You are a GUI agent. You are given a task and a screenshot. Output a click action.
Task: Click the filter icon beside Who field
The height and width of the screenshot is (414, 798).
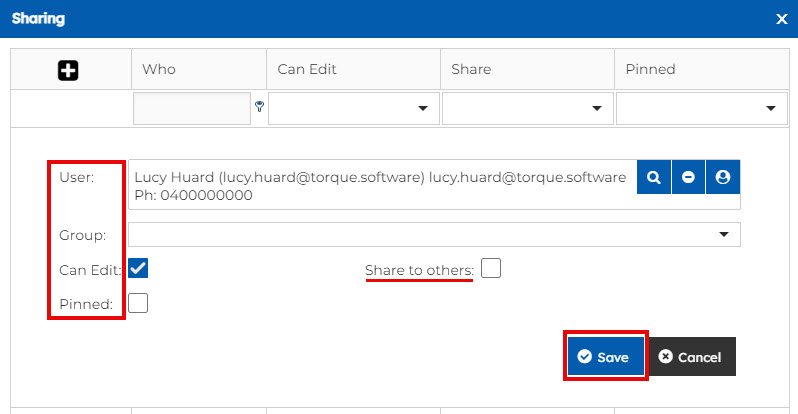click(259, 107)
